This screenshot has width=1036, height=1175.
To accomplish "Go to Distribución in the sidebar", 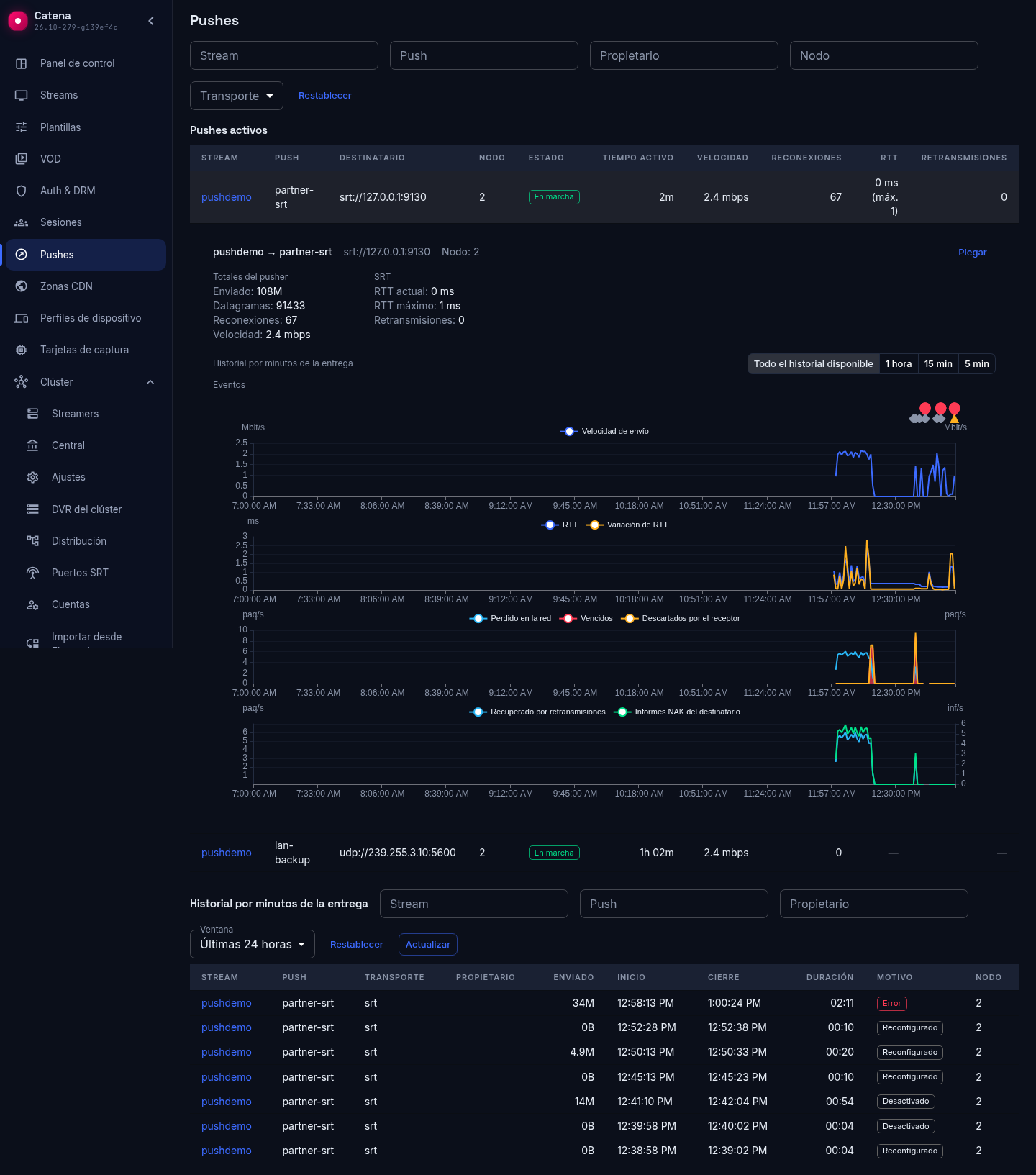I will click(x=86, y=541).
